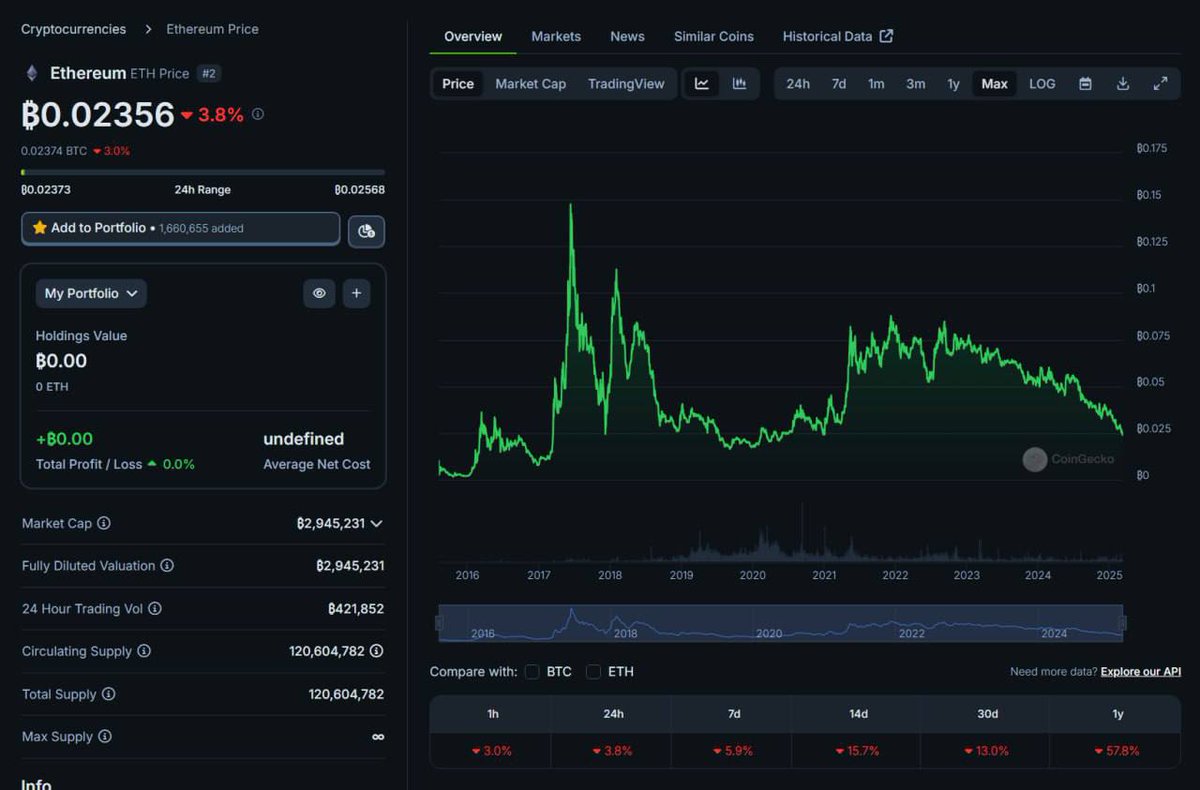Screen dimensions: 1200x790
Task: Toggle holdings visibility eye icon
Action: [x=319, y=293]
